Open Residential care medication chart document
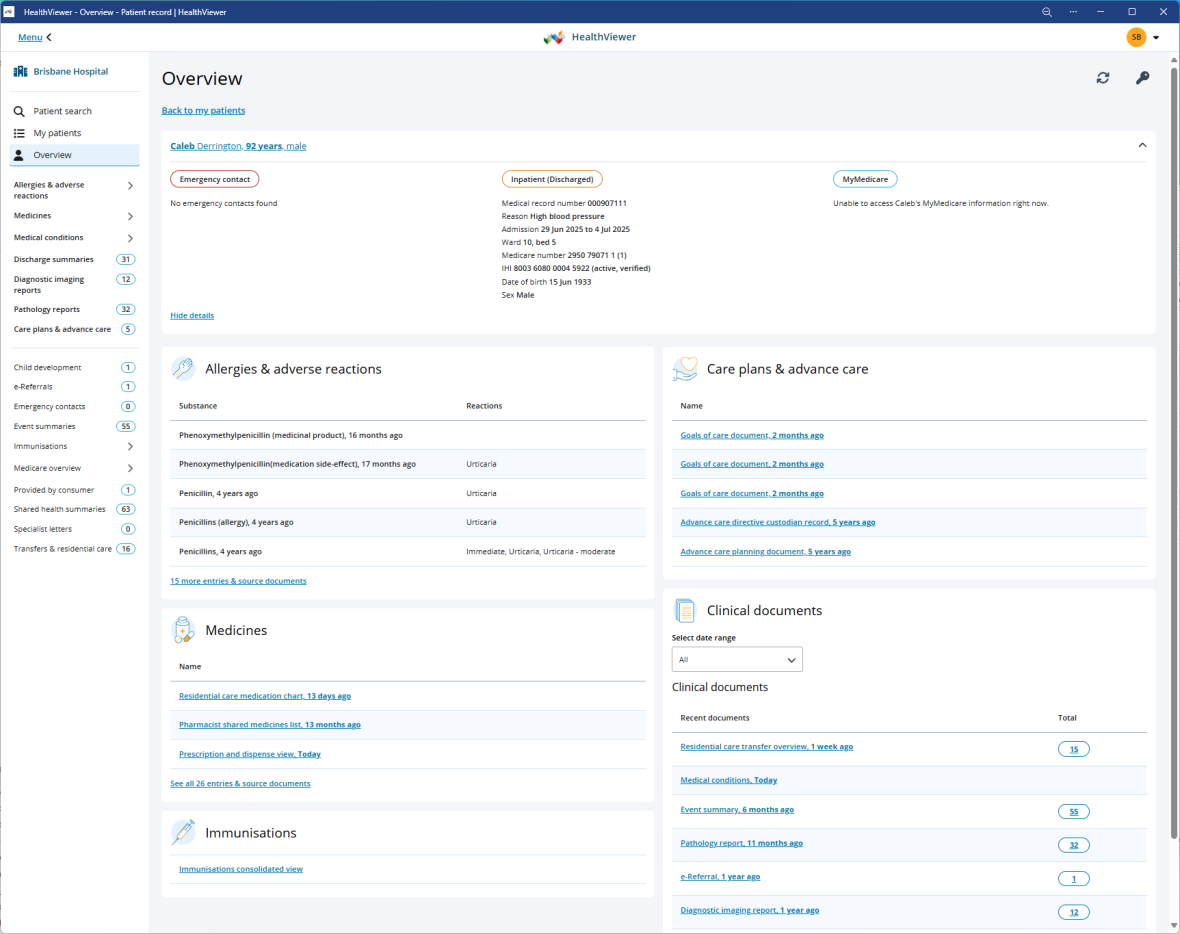Viewport: 1180px width, 934px height. click(x=264, y=696)
